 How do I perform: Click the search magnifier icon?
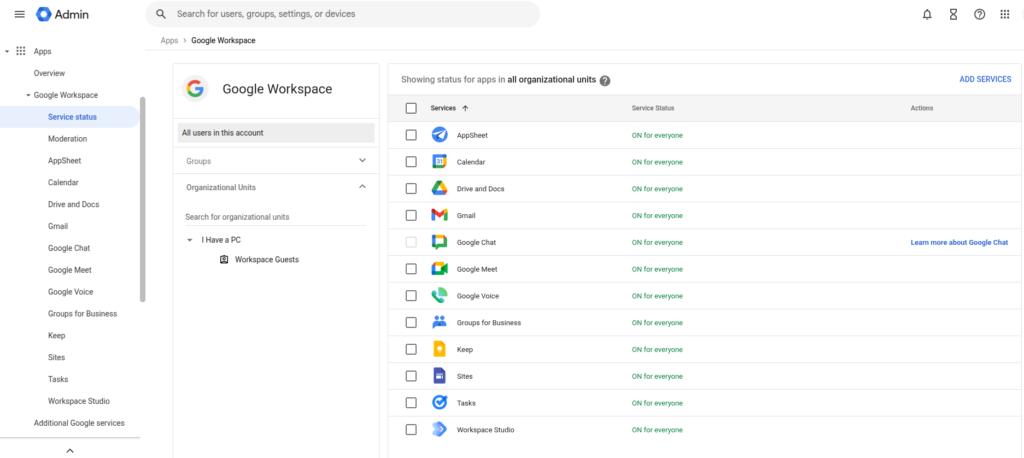click(x=161, y=14)
